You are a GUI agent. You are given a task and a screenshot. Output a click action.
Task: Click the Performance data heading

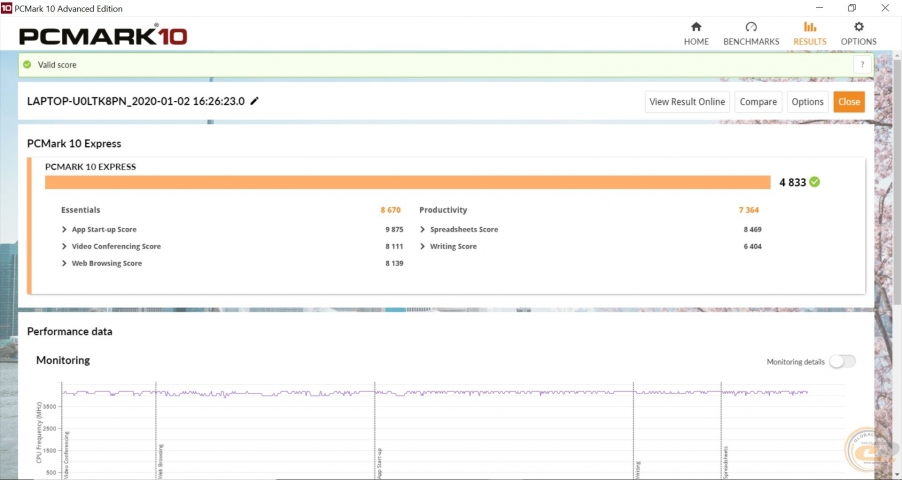tap(70, 332)
